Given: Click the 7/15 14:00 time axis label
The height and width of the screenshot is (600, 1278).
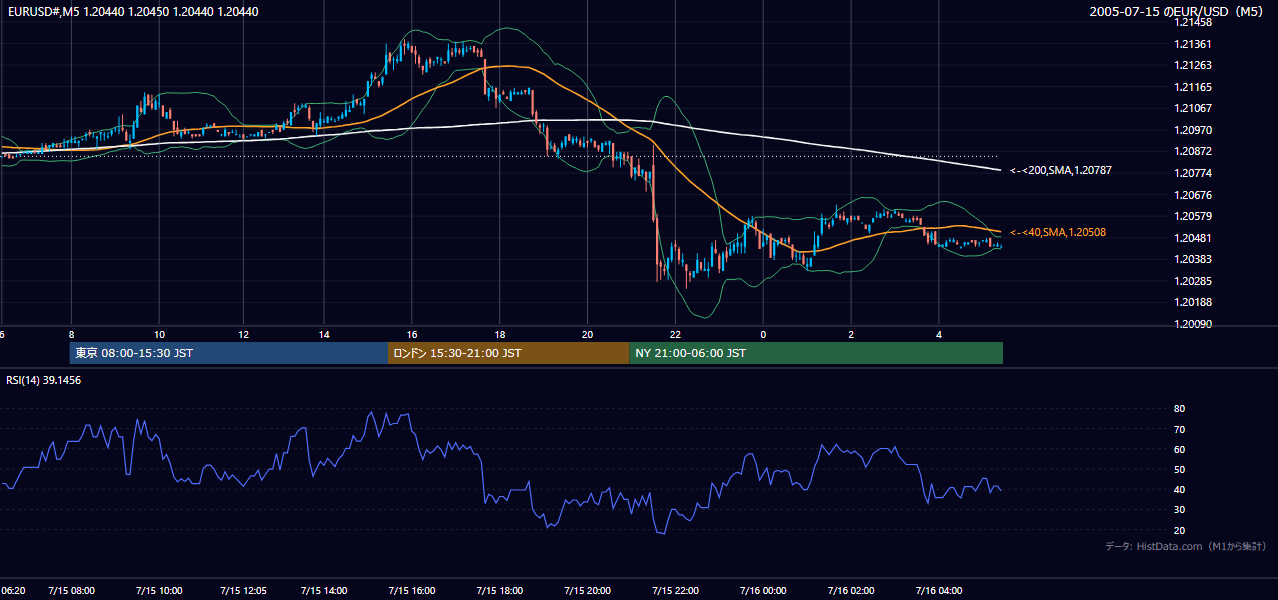Looking at the screenshot, I should pyautogui.click(x=324, y=590).
